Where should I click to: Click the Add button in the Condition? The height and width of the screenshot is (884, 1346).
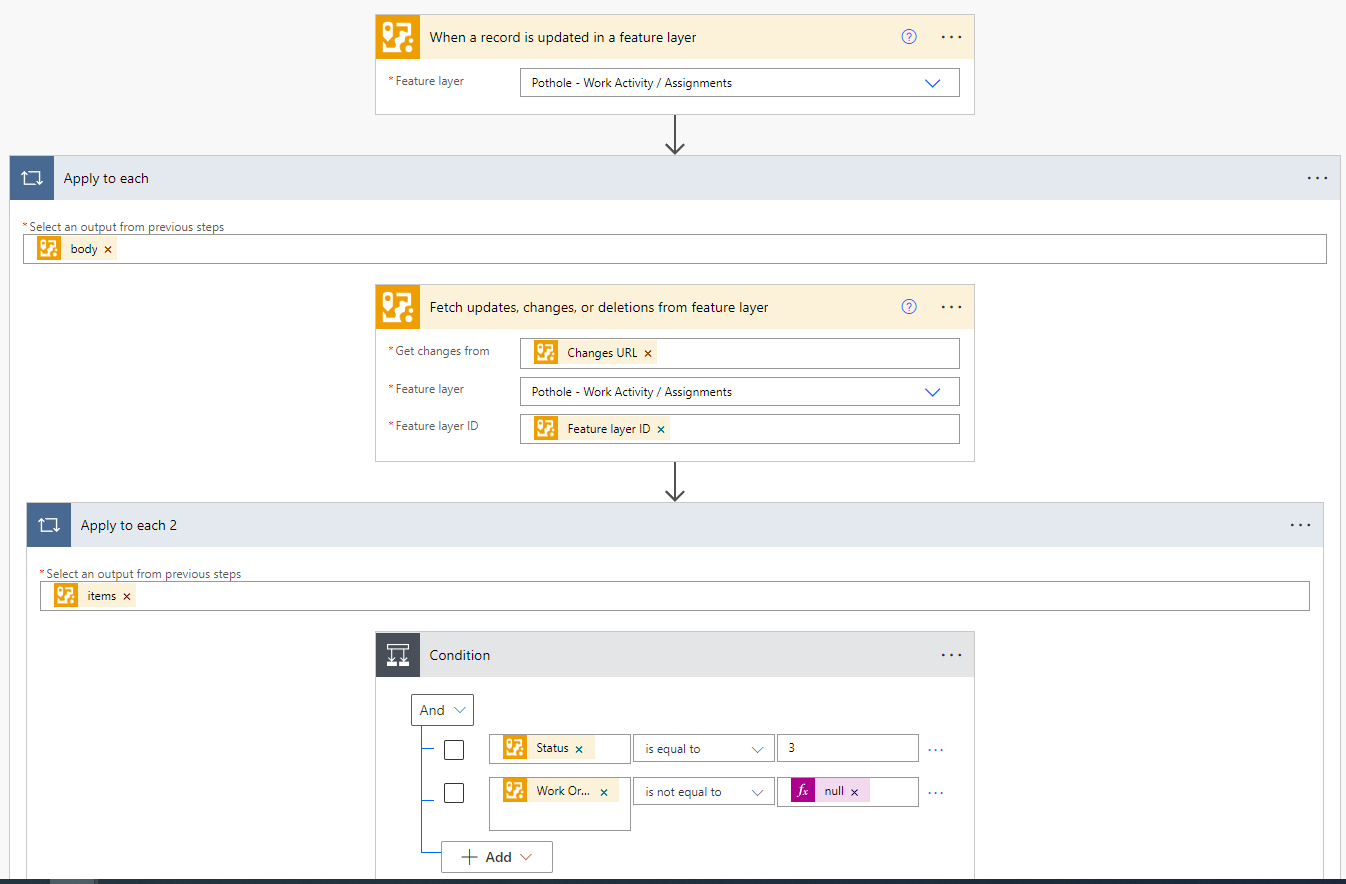[x=497, y=857]
